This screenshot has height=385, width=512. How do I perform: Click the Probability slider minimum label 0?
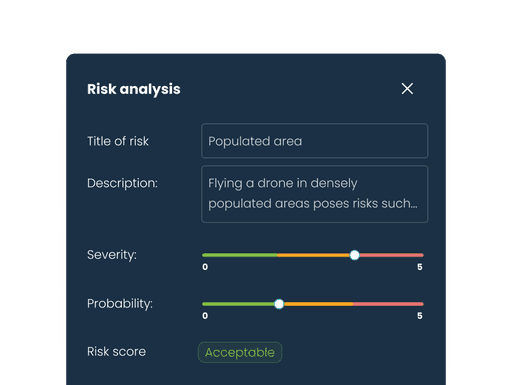205,316
